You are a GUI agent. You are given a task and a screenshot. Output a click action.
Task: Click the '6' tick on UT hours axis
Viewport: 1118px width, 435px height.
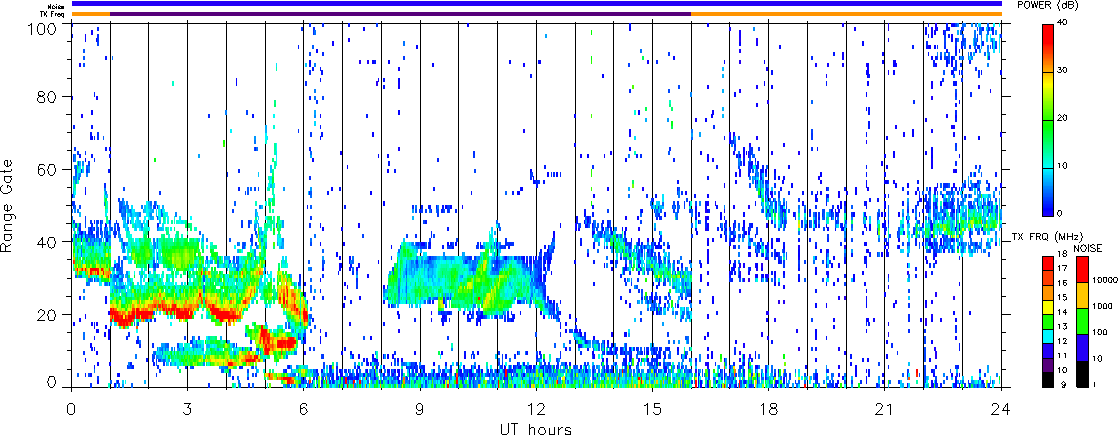[x=304, y=409]
